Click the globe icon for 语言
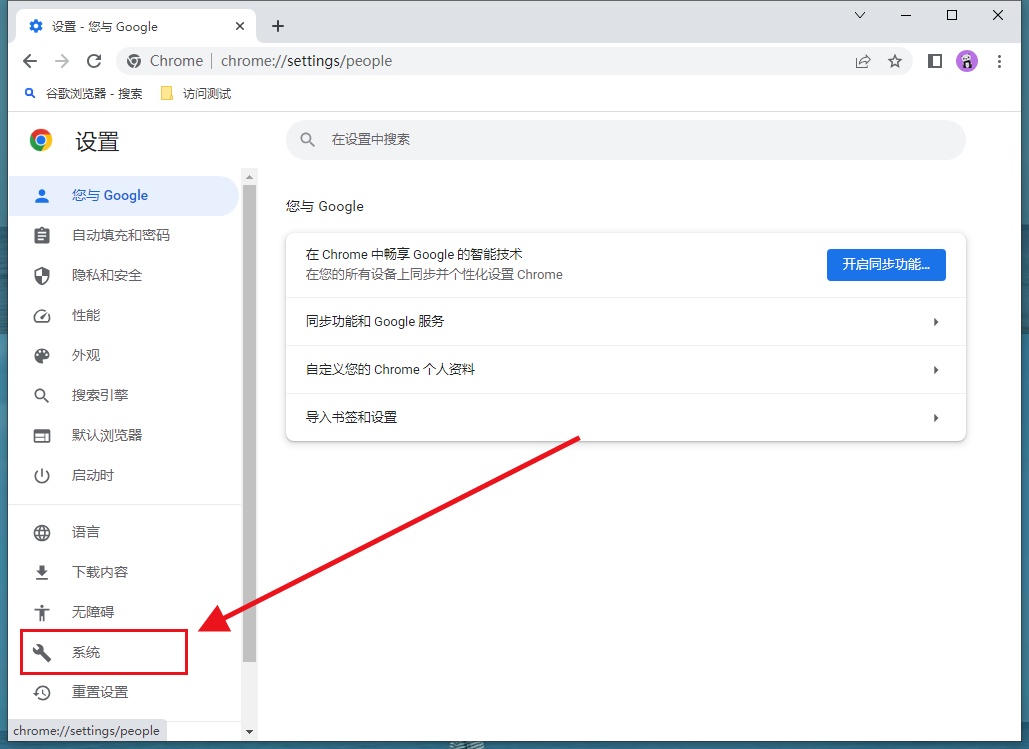The height and width of the screenshot is (749, 1029). [x=41, y=532]
